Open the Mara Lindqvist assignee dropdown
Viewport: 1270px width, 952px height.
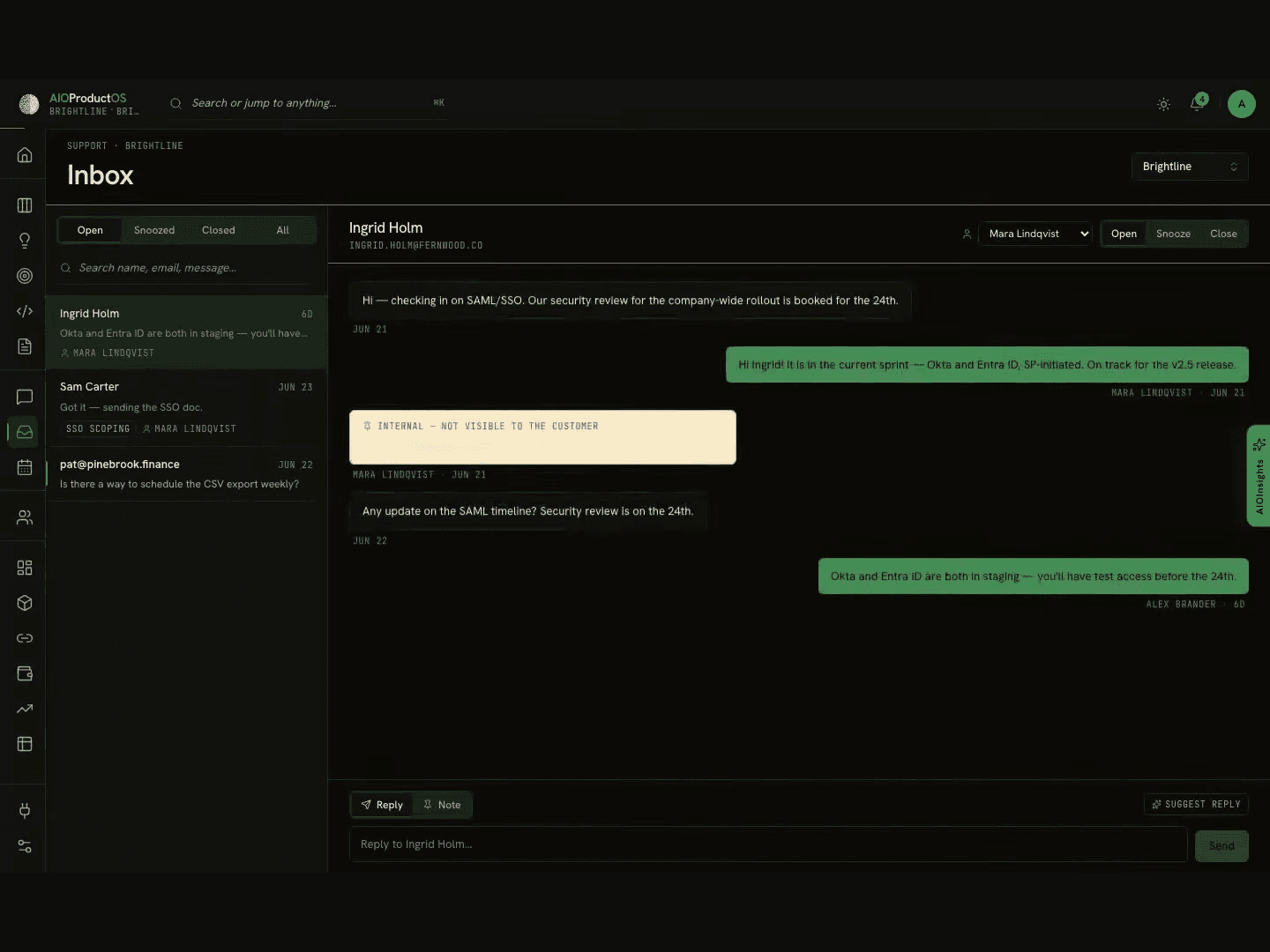tap(1035, 234)
